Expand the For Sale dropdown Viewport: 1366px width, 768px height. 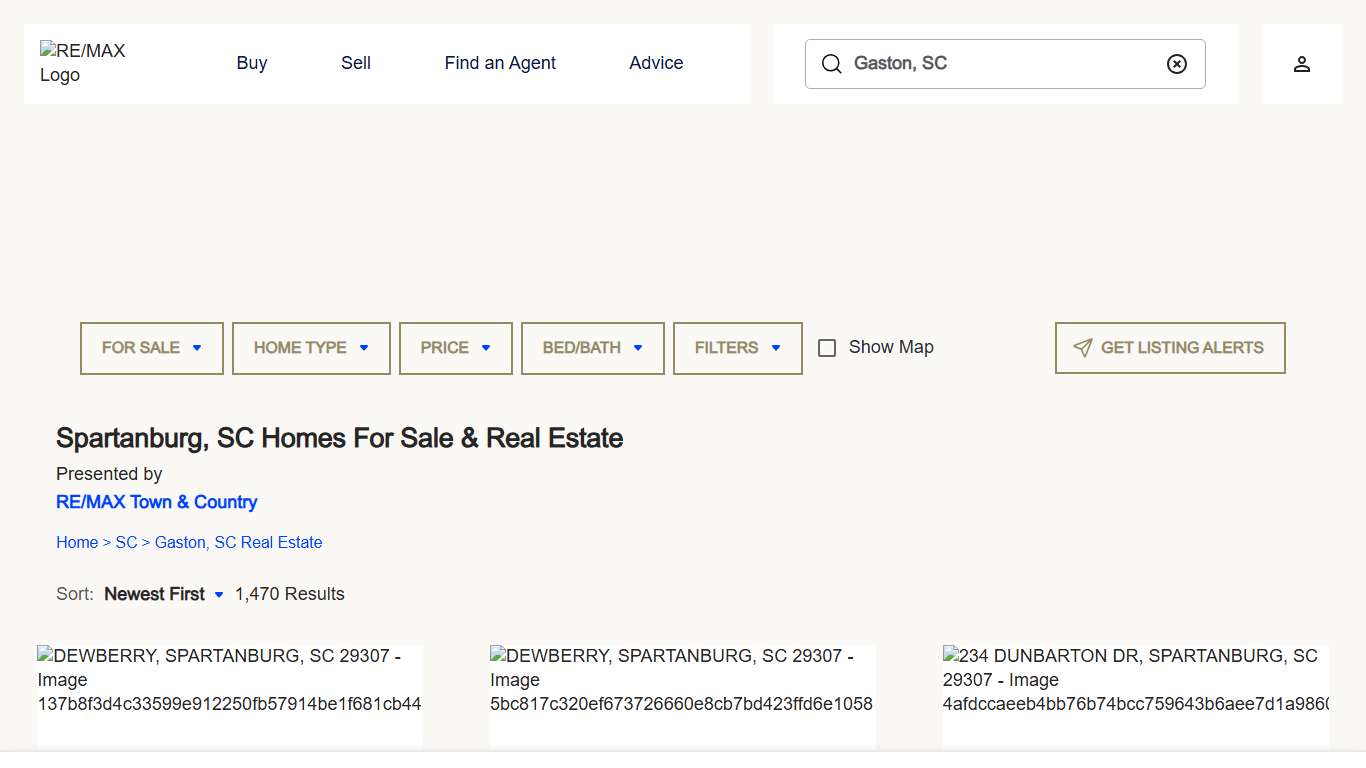click(x=152, y=348)
